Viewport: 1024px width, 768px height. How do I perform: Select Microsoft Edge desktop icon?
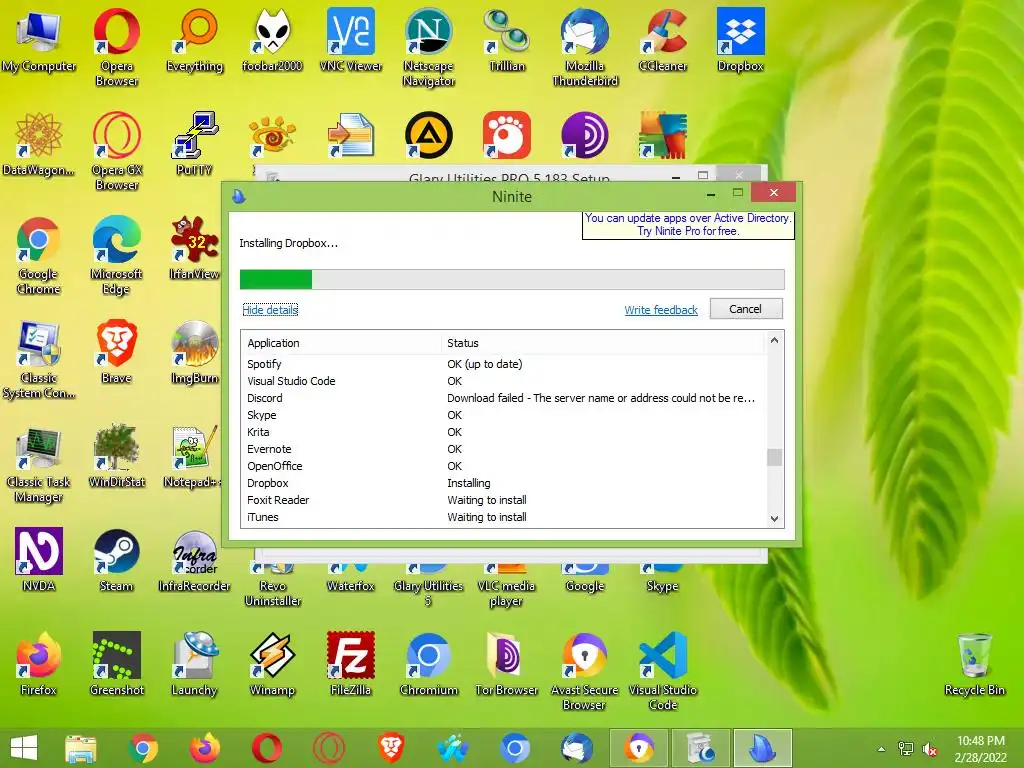coord(117,255)
